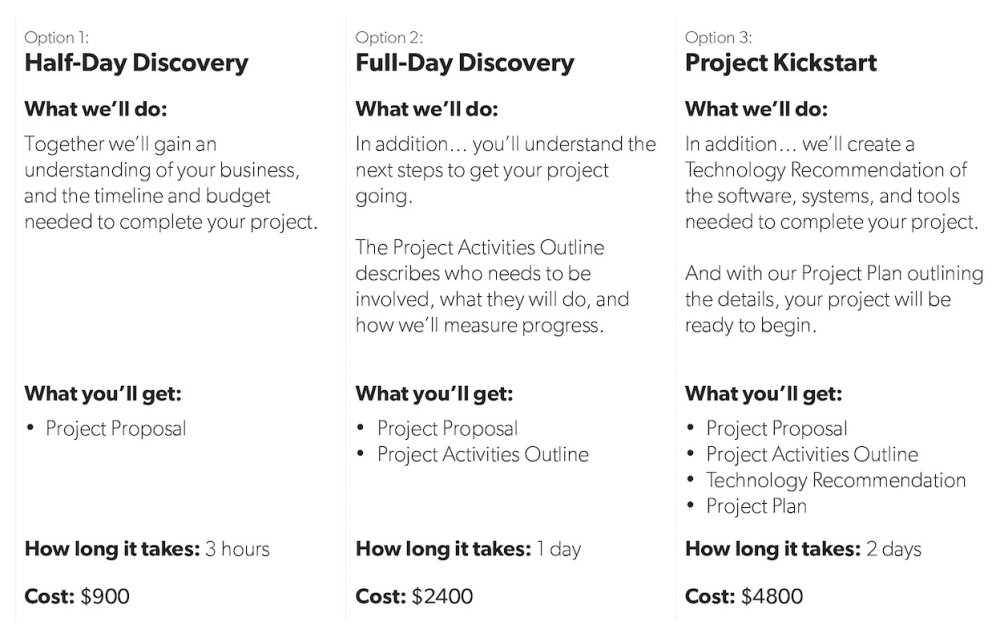Click Technology Recommendation bullet item

pyautogui.click(x=835, y=480)
